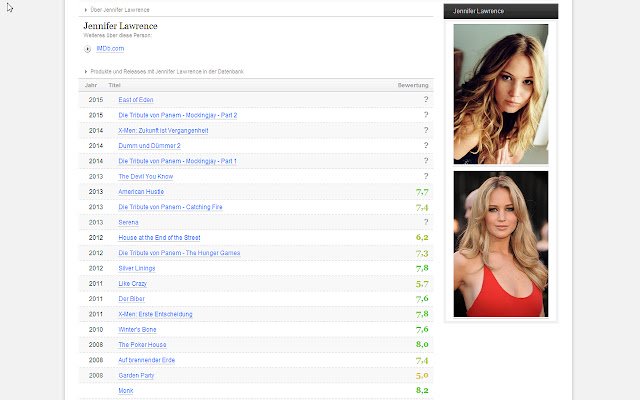Click the arrow icon beside IMDb.com
This screenshot has height=400, width=640.
pos(87,49)
